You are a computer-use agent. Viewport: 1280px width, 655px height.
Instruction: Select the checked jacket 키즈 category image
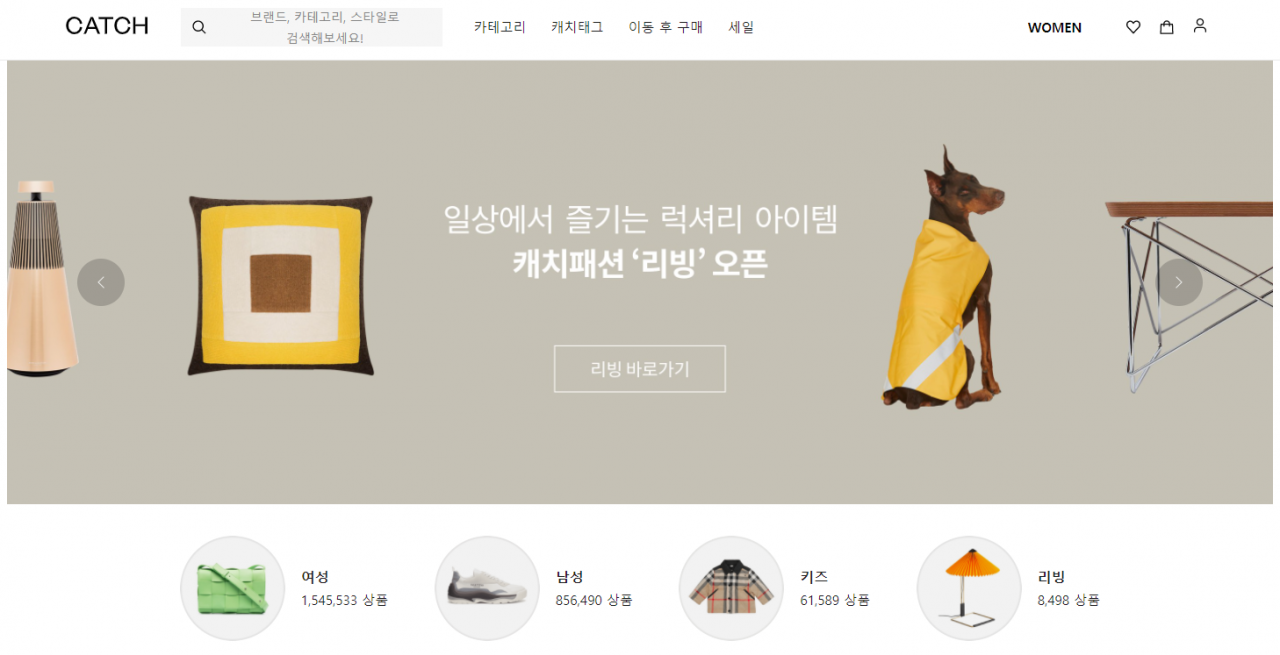[x=731, y=588]
